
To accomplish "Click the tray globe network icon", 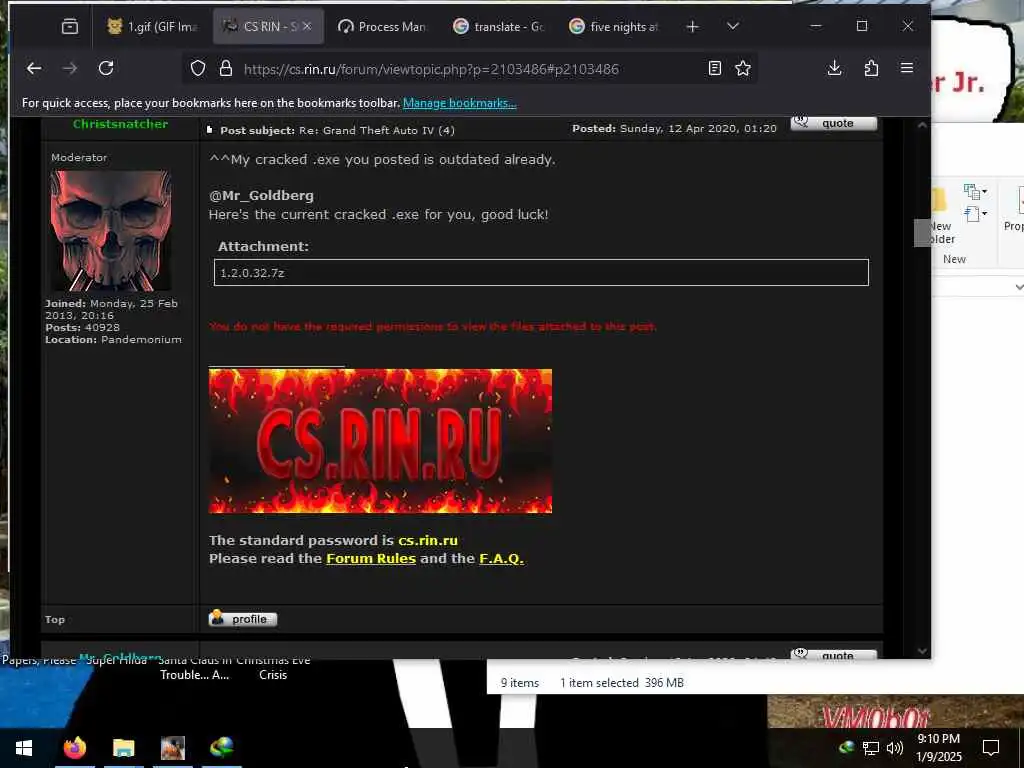I will tap(847, 748).
